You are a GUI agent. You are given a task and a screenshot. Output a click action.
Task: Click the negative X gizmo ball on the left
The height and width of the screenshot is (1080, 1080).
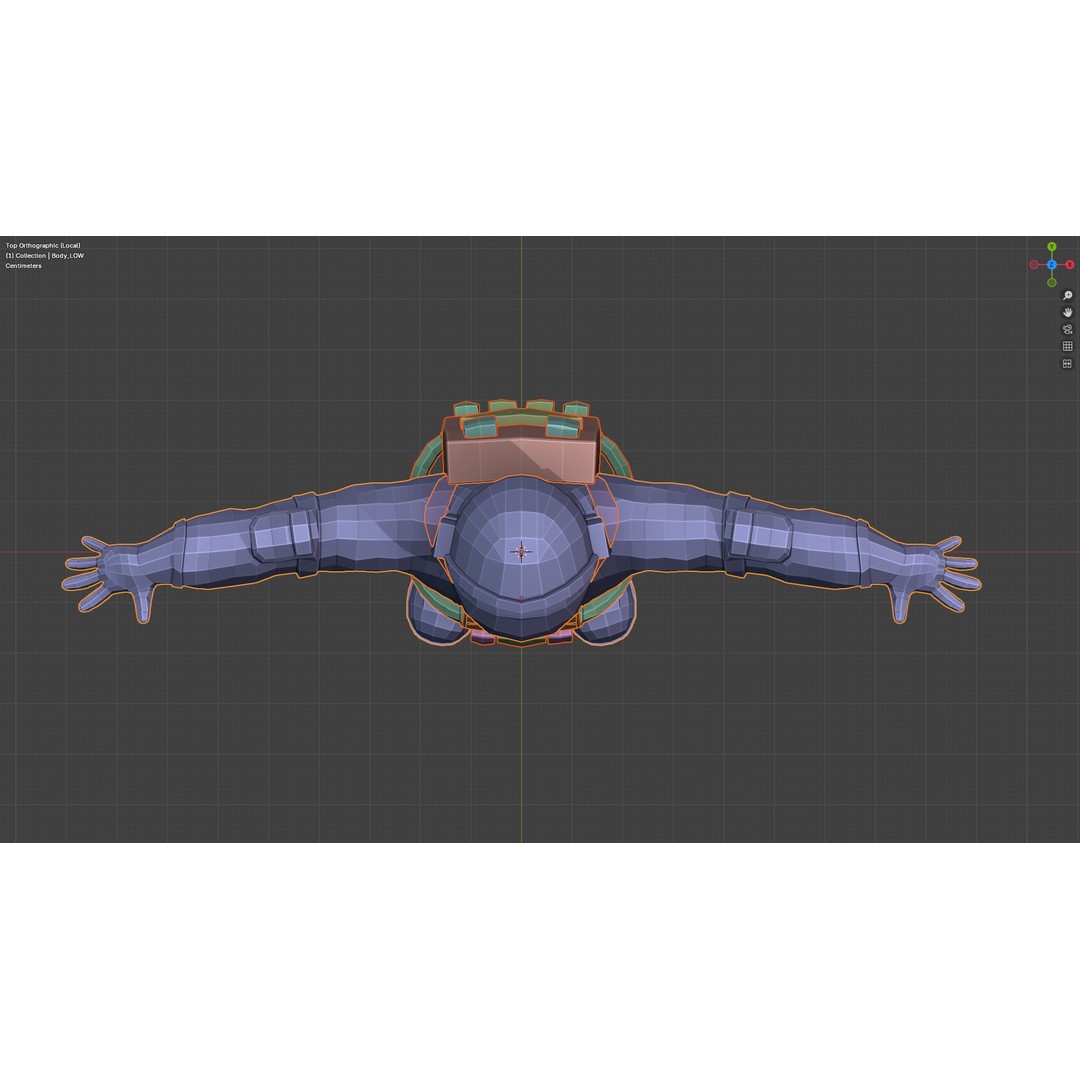pos(1033,263)
